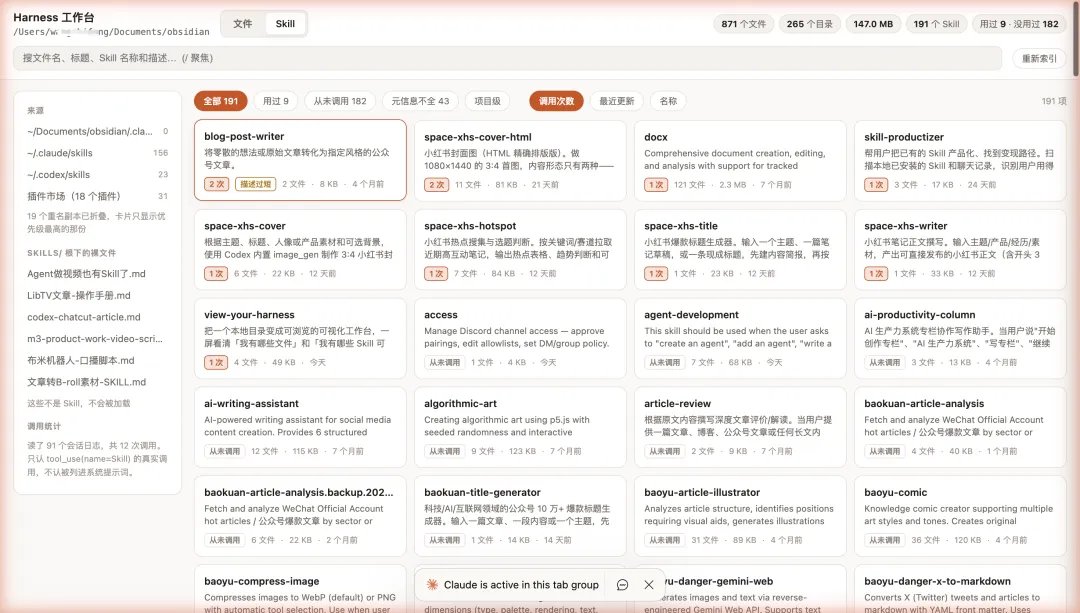Click the 描述过短 badge on blog-post-writer
The width and height of the screenshot is (1080, 613).
[x=256, y=184]
